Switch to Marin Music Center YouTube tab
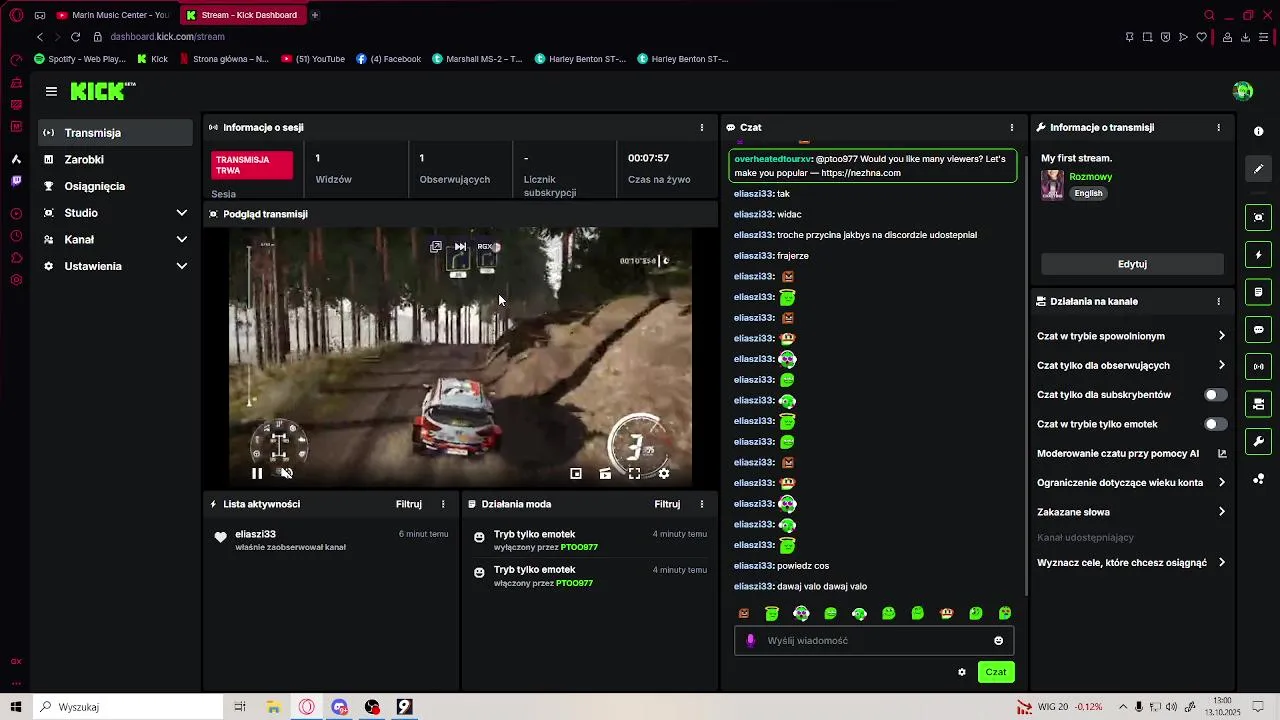Image resolution: width=1280 pixels, height=720 pixels. pos(113,15)
